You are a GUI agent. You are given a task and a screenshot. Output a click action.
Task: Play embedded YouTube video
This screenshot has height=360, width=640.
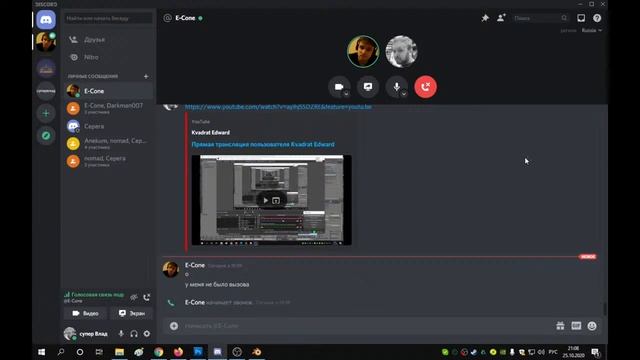265,200
